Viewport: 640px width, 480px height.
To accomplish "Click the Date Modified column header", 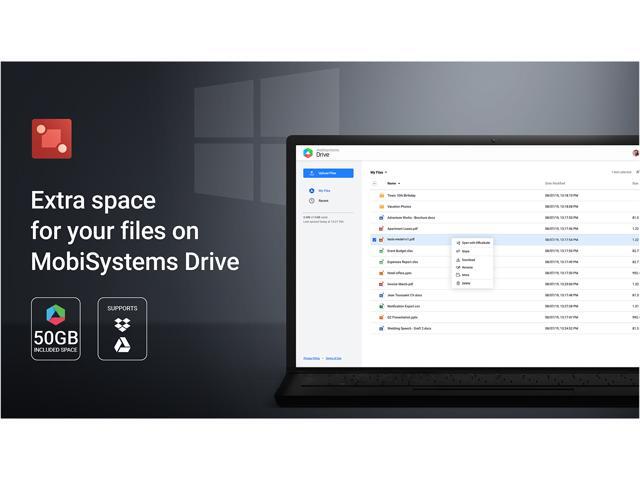I will point(555,183).
